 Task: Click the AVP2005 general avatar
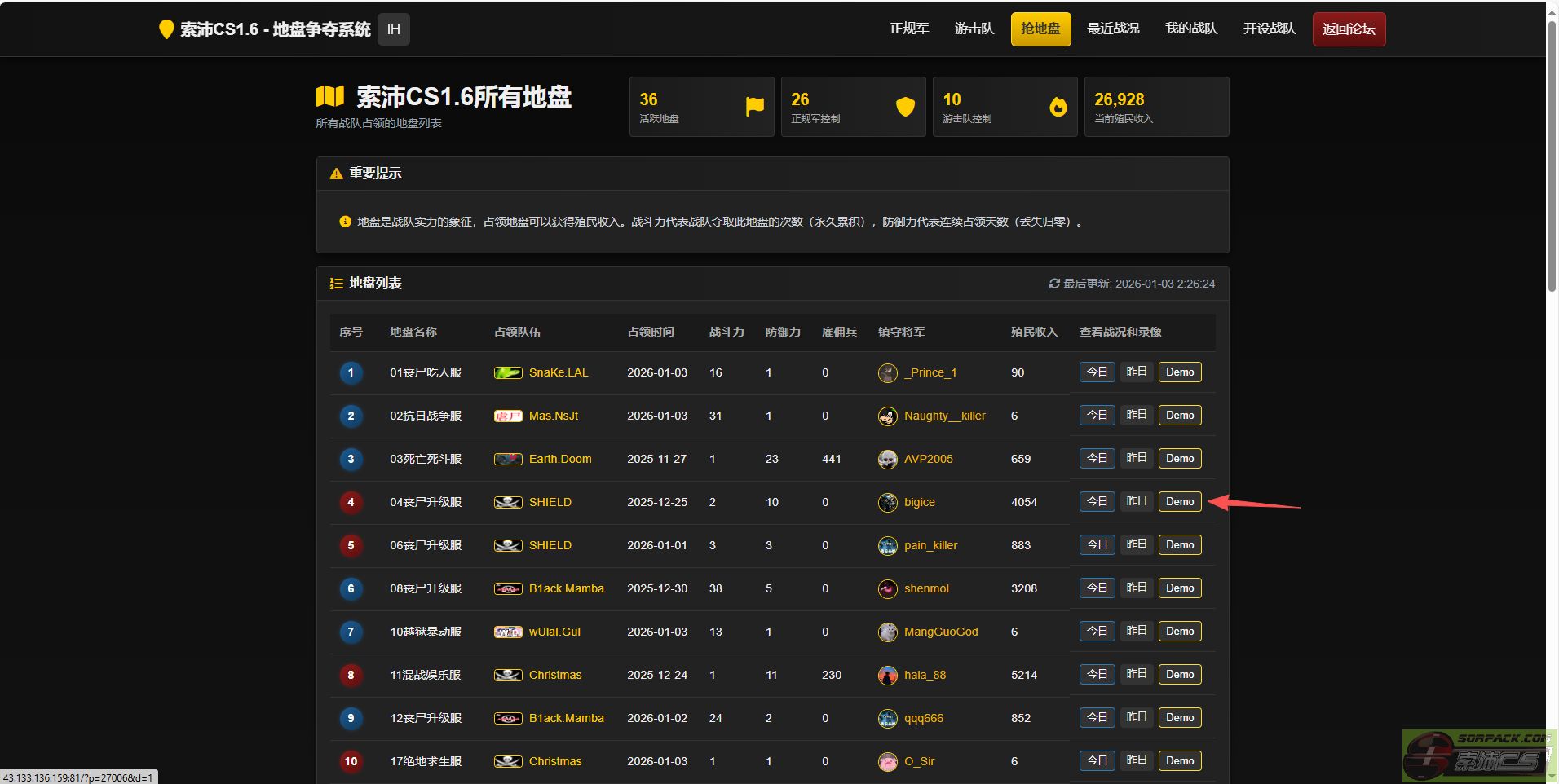(887, 459)
